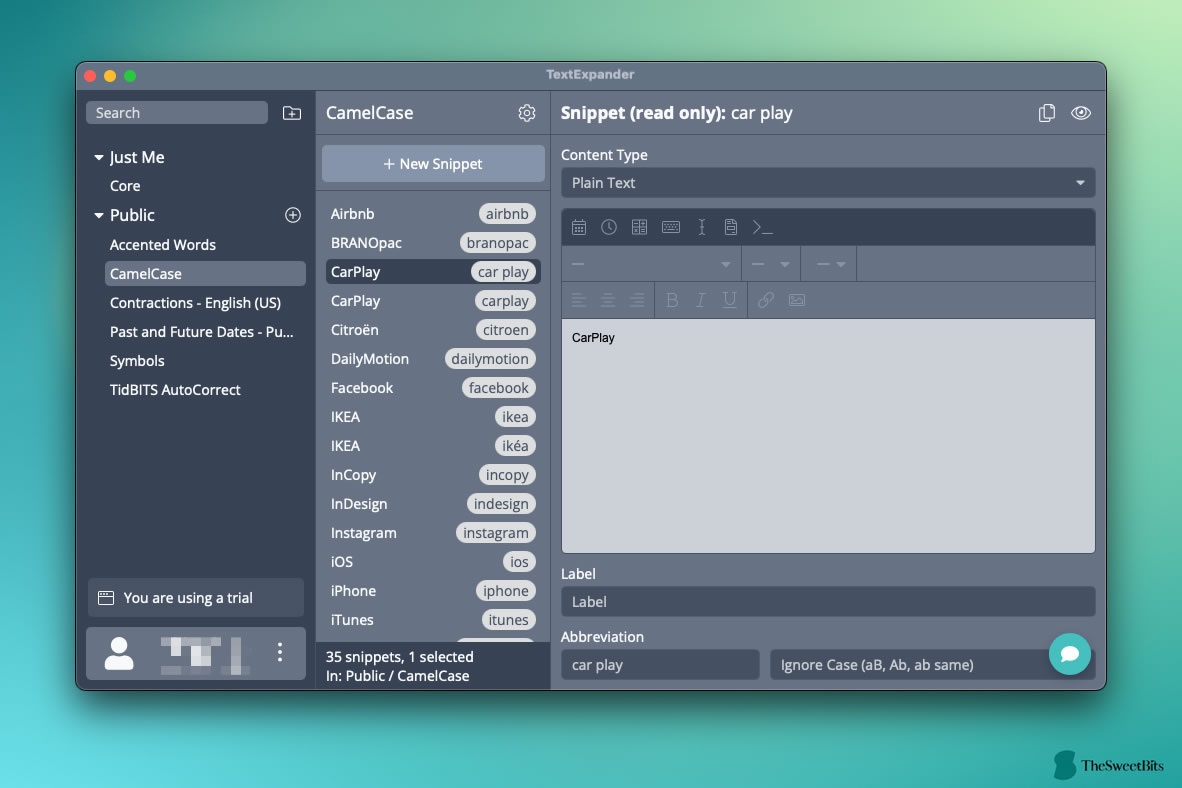Open Past and Future Dates group

click(x=201, y=332)
